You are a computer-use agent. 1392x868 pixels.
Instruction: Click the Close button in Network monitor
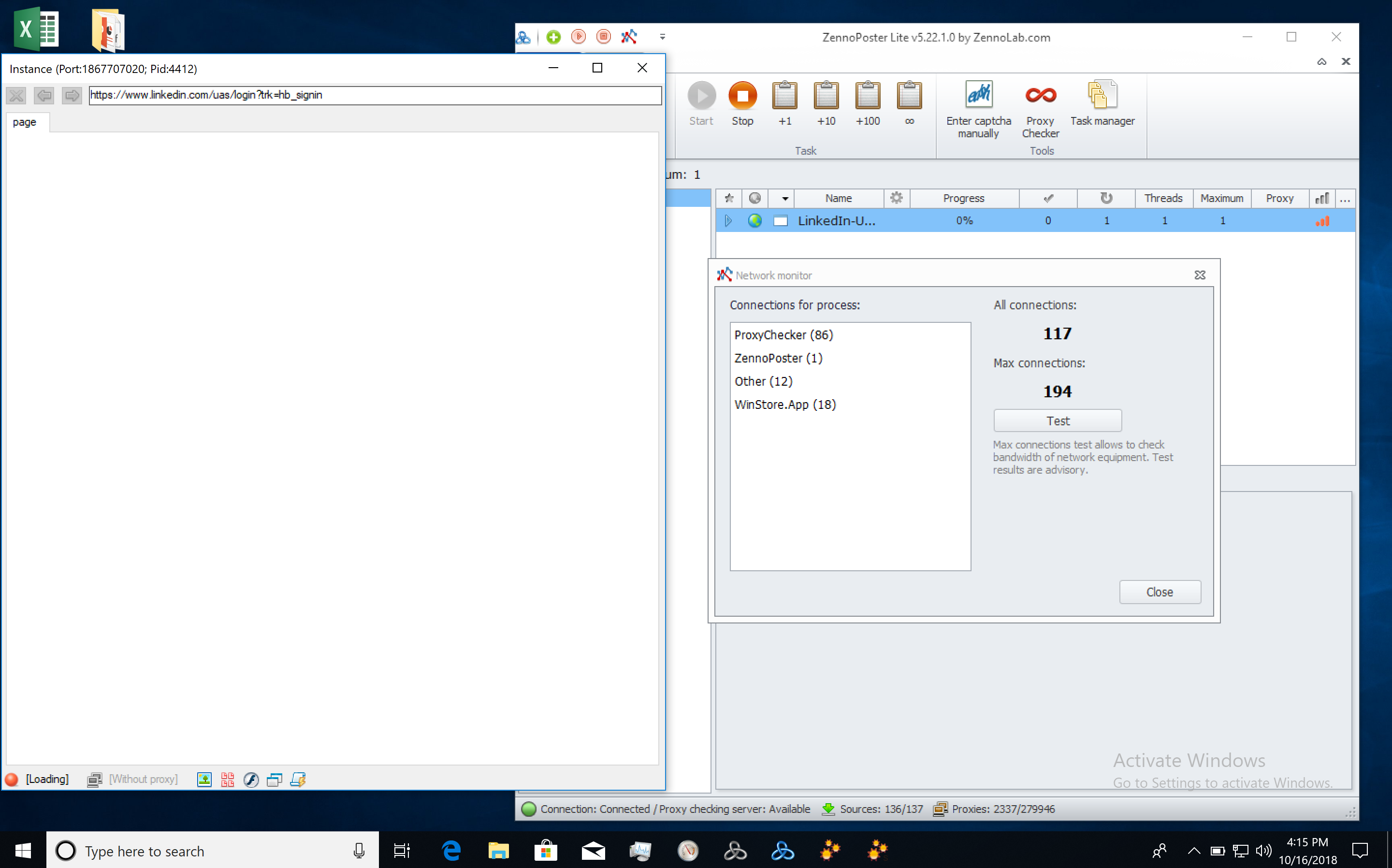pyautogui.click(x=1160, y=592)
